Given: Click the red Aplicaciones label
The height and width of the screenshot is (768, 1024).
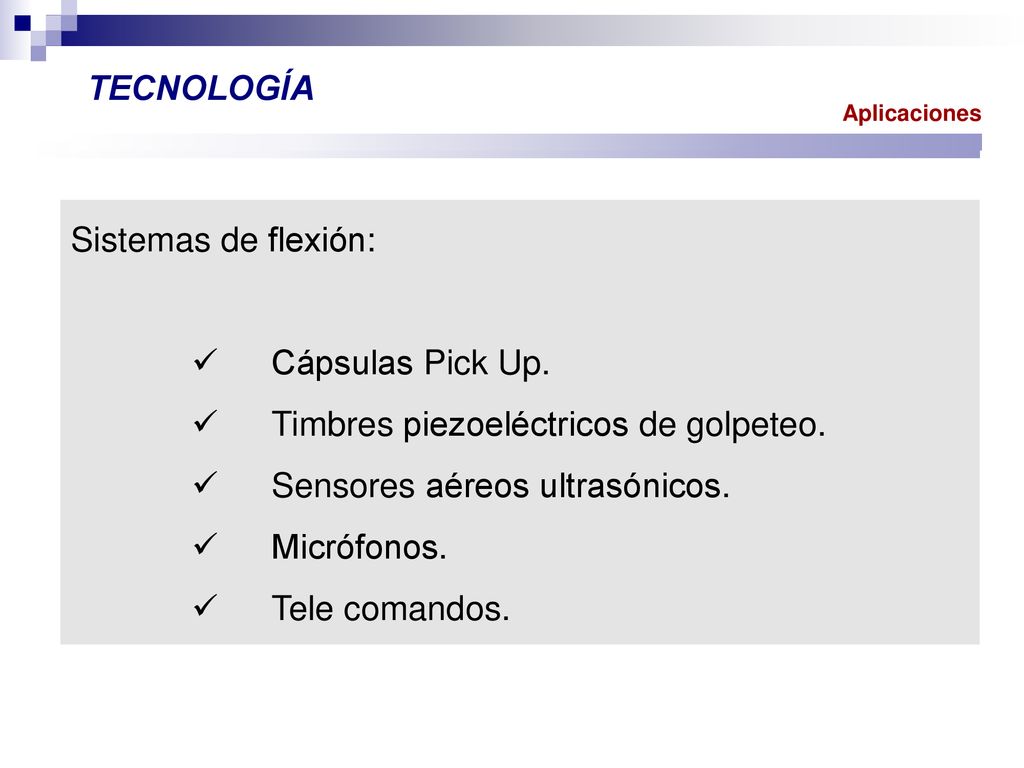Looking at the screenshot, I should (x=912, y=113).
